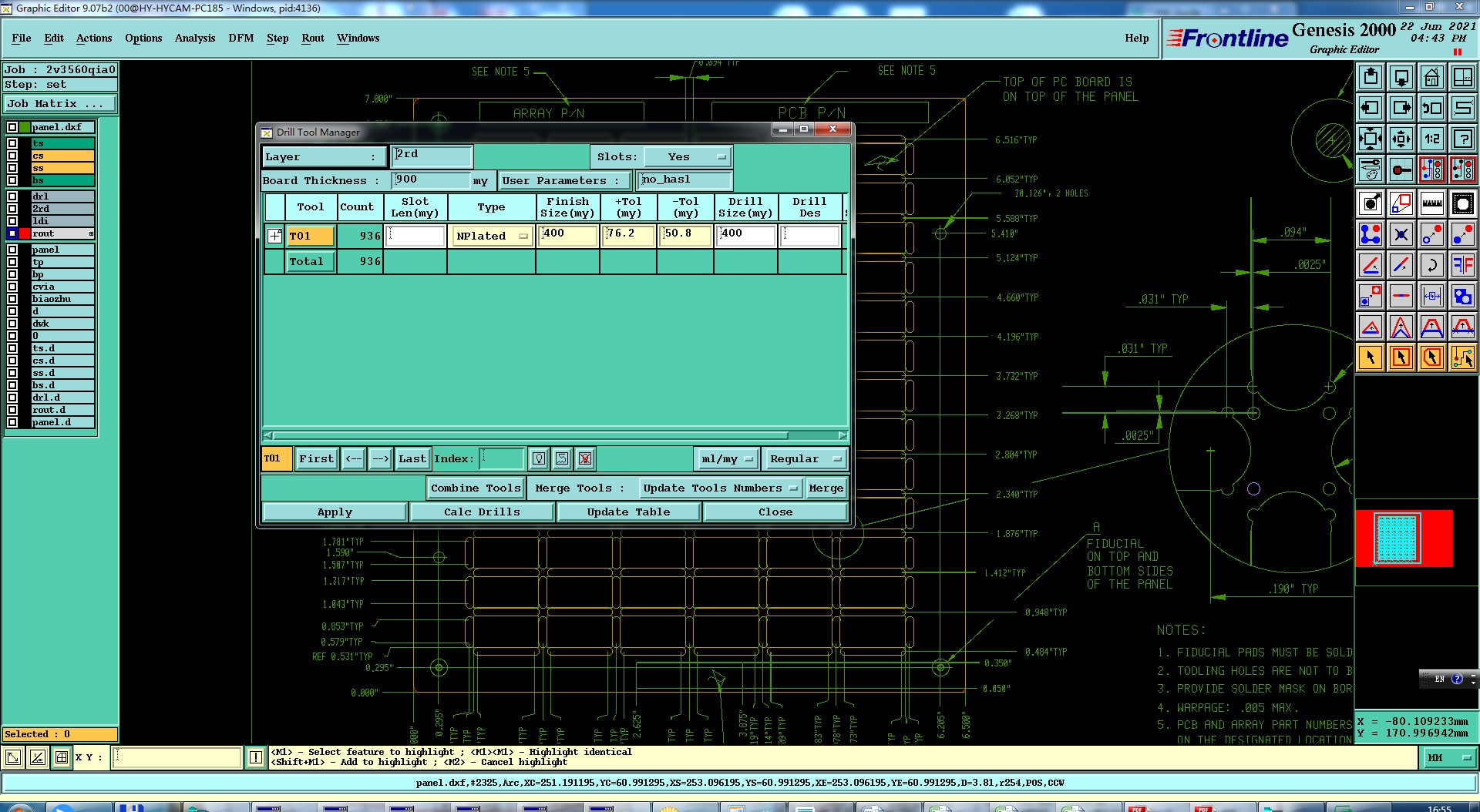
Task: Open the MM units dropdown at bottom right
Action: click(x=1449, y=758)
